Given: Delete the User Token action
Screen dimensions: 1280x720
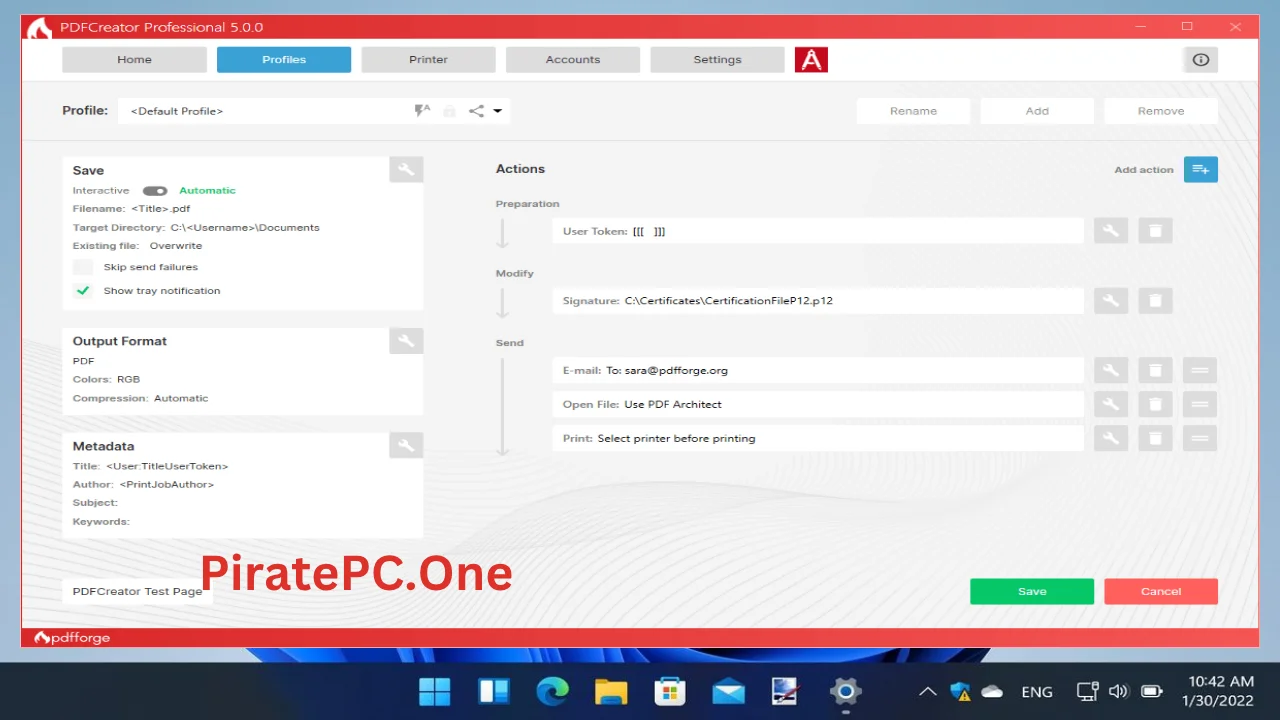Looking at the screenshot, I should [x=1155, y=231].
